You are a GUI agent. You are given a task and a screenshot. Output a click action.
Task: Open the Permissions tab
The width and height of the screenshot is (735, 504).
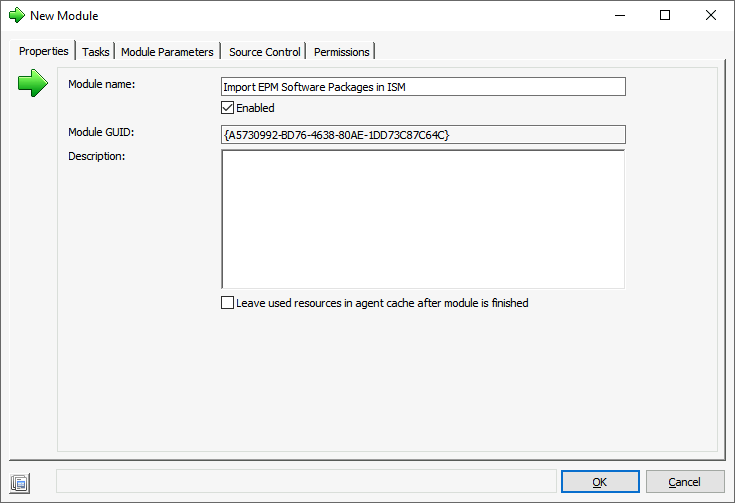click(x=342, y=52)
